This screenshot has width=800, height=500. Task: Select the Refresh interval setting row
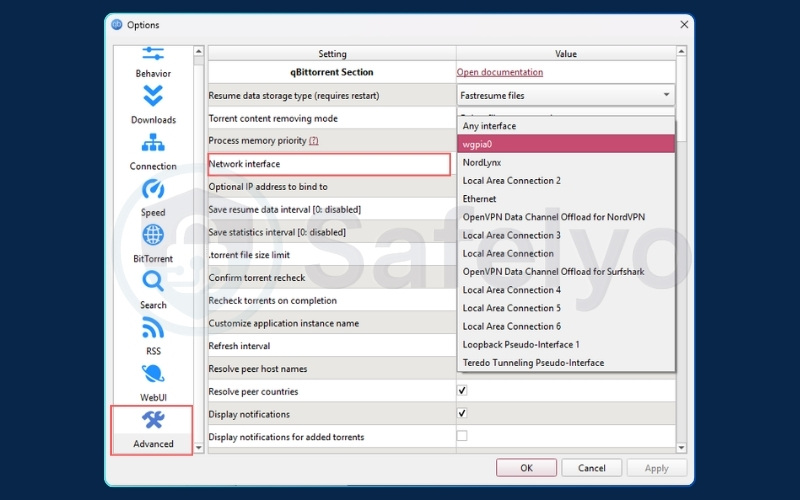[x=332, y=346]
